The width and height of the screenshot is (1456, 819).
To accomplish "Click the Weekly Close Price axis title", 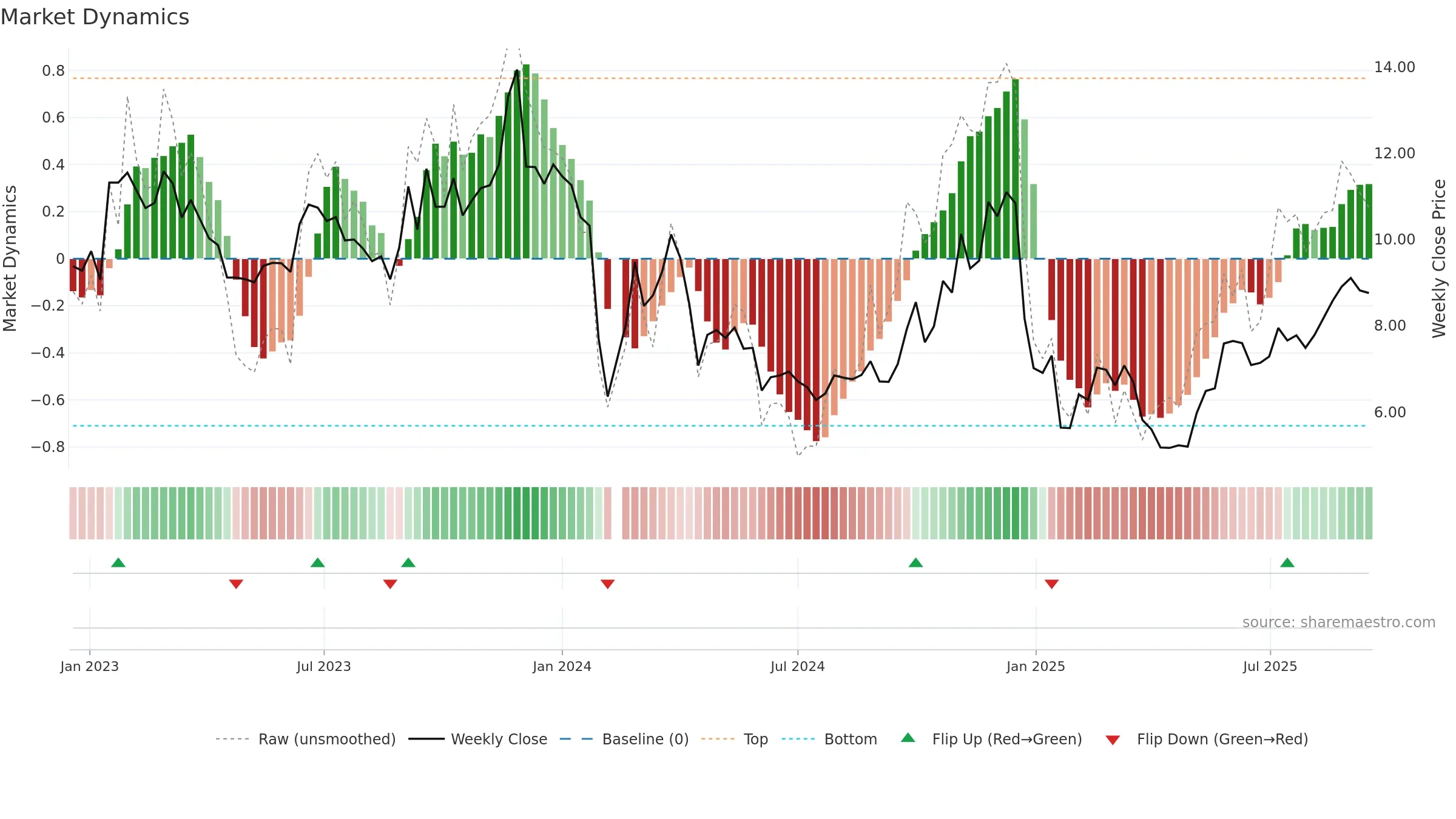I will point(1439,258).
